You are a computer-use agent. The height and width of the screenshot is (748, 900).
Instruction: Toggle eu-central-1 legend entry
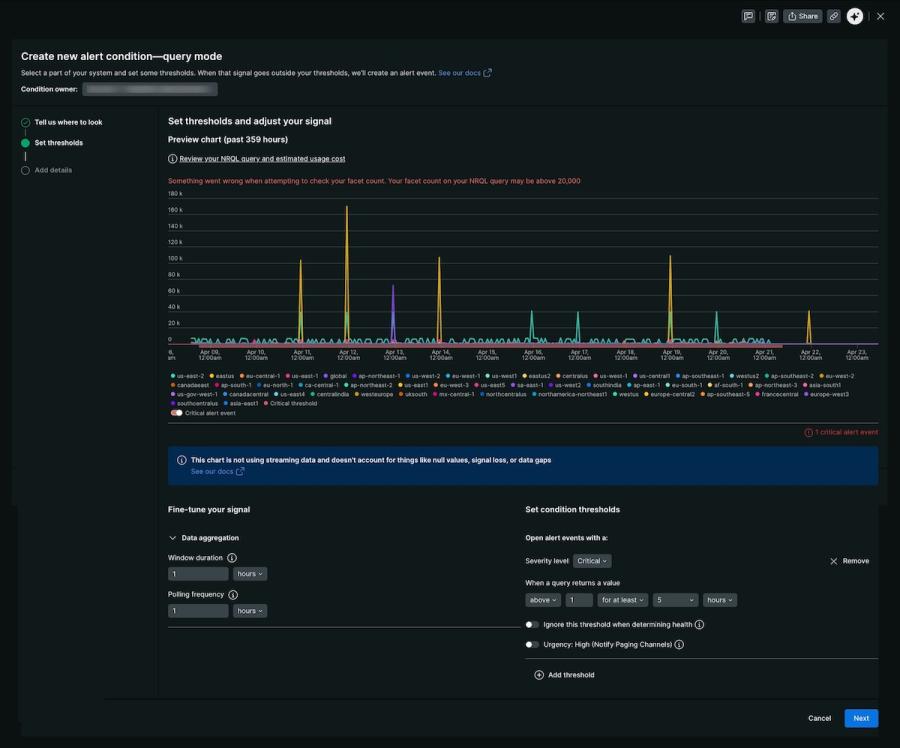click(x=259, y=376)
